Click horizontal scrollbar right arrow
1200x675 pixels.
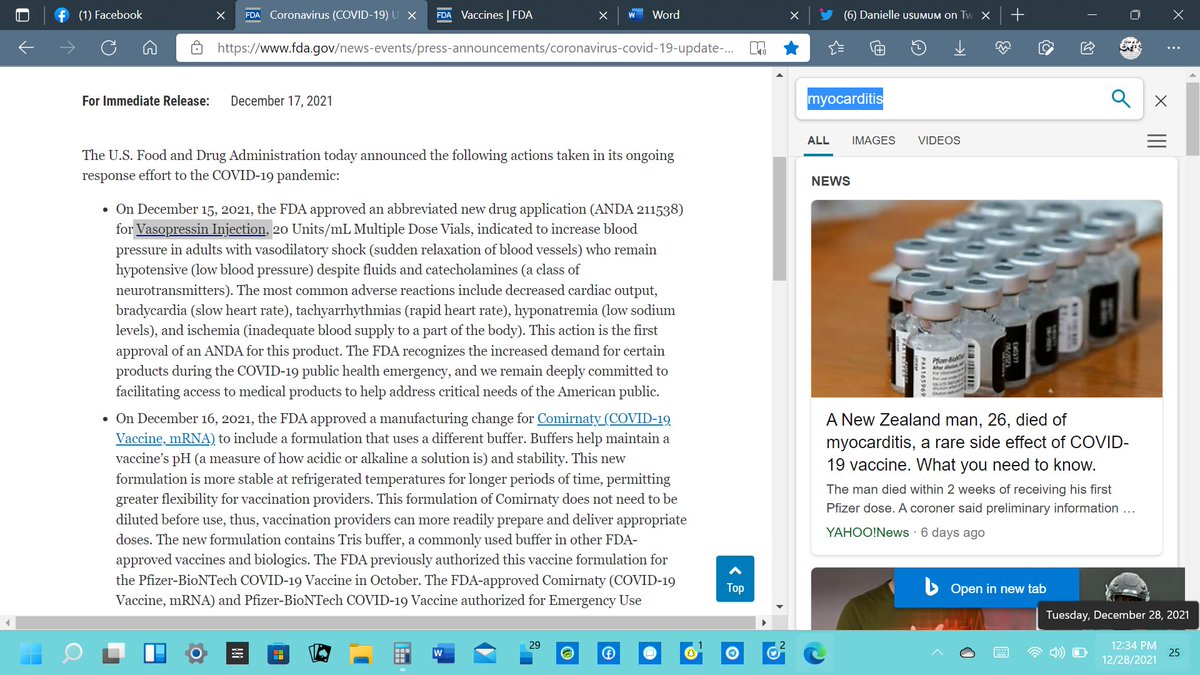point(762,623)
